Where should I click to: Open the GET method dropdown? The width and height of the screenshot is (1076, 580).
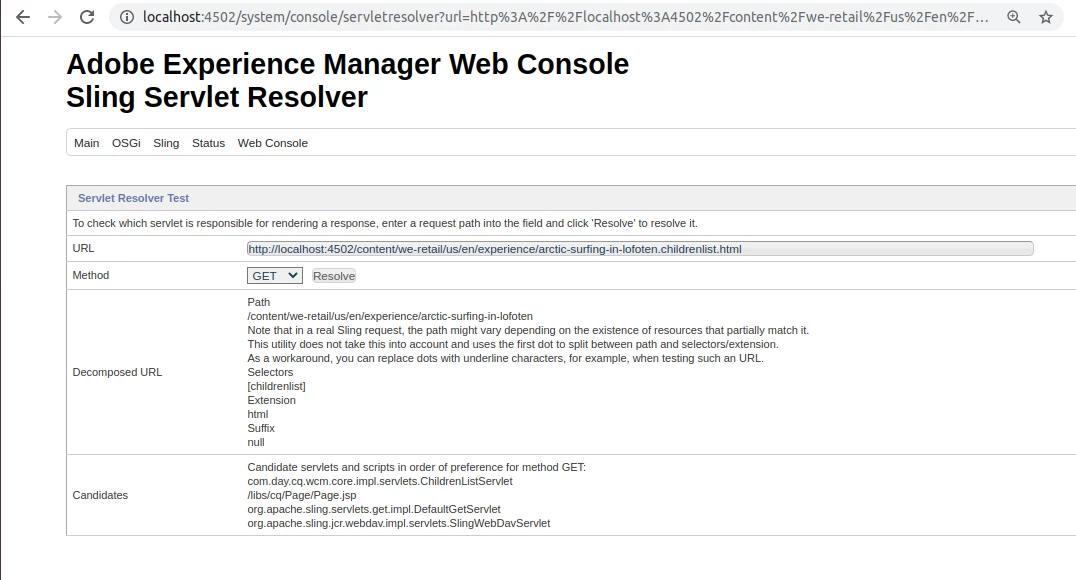coord(274,275)
